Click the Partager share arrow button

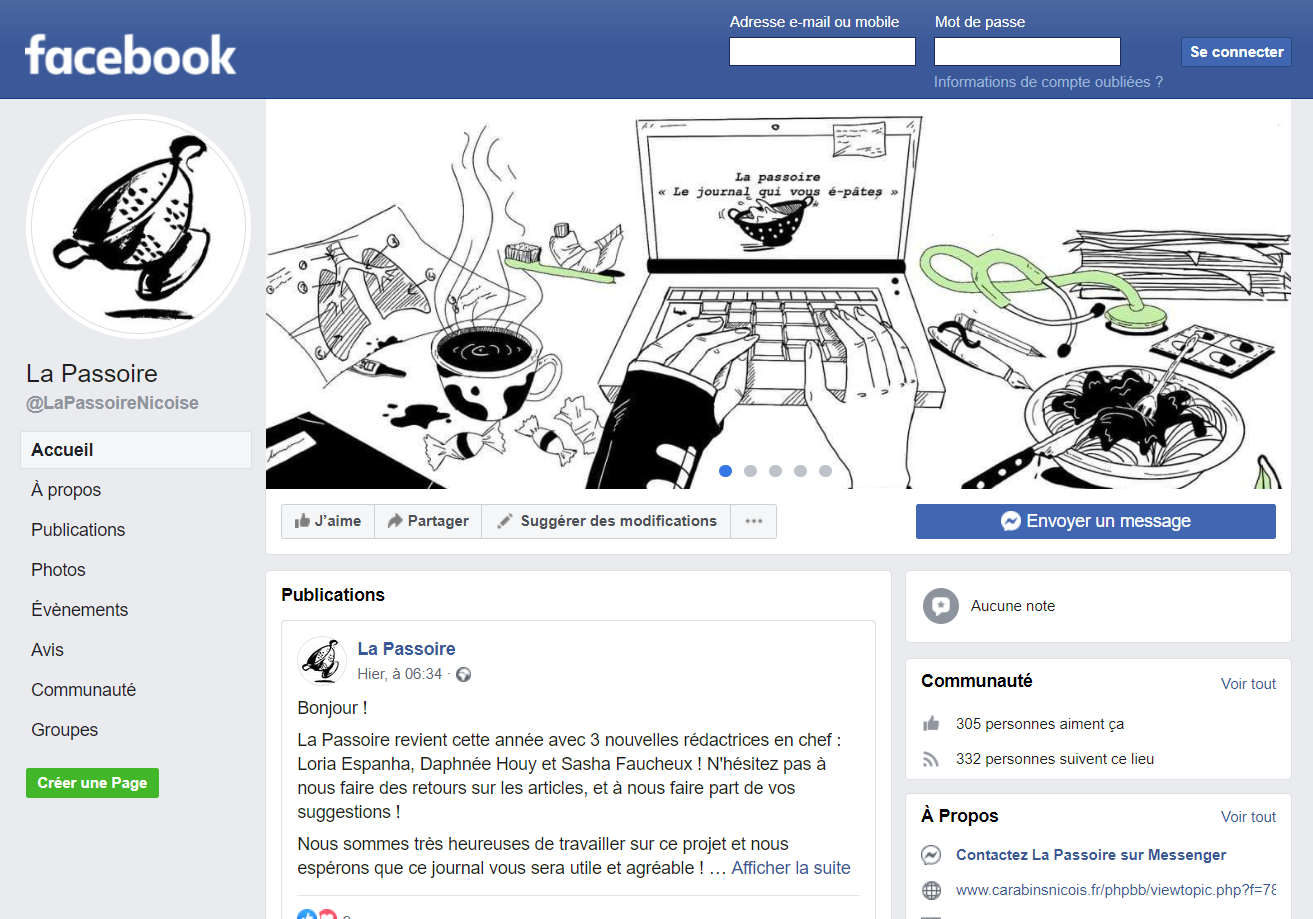428,521
